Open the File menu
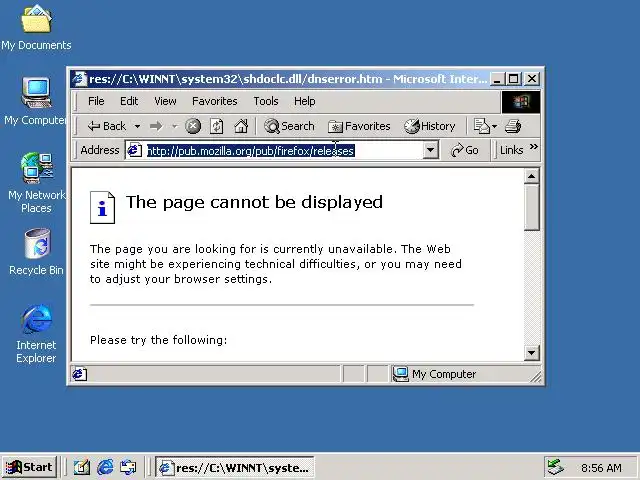This screenshot has height=480, width=640. 96,101
